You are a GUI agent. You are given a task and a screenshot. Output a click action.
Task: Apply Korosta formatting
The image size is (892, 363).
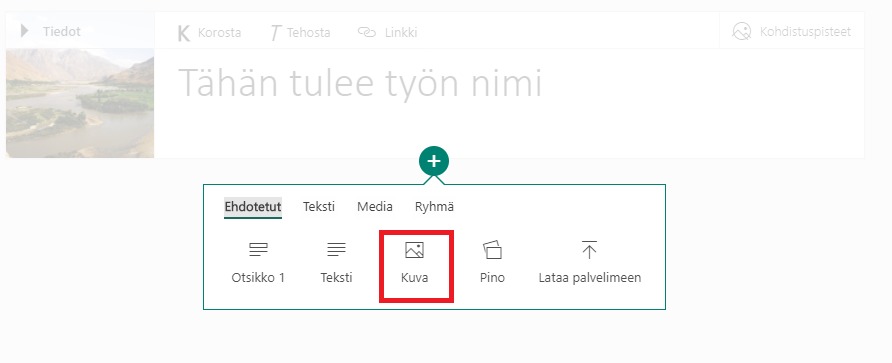(209, 33)
